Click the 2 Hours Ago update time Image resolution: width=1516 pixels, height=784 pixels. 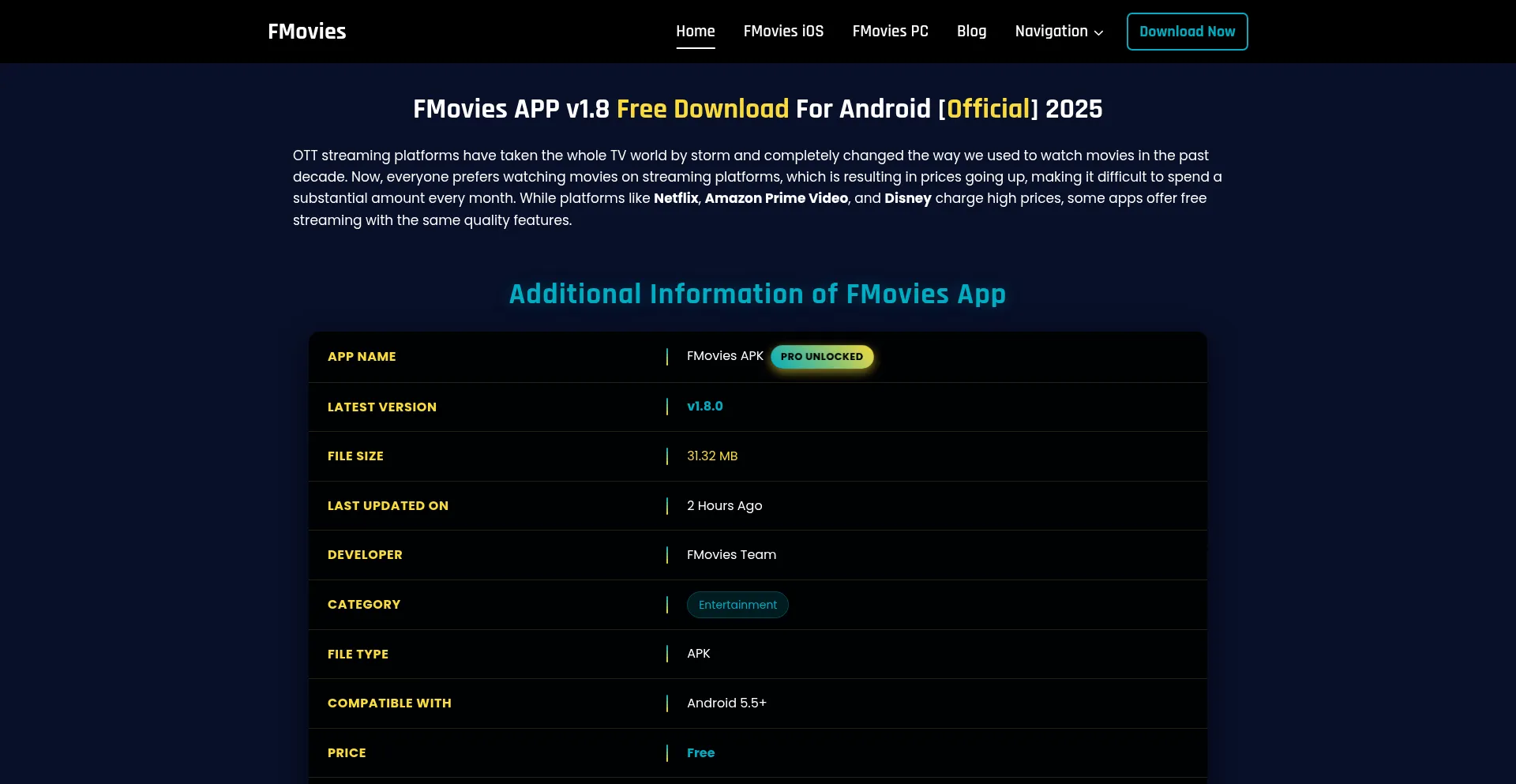click(724, 506)
